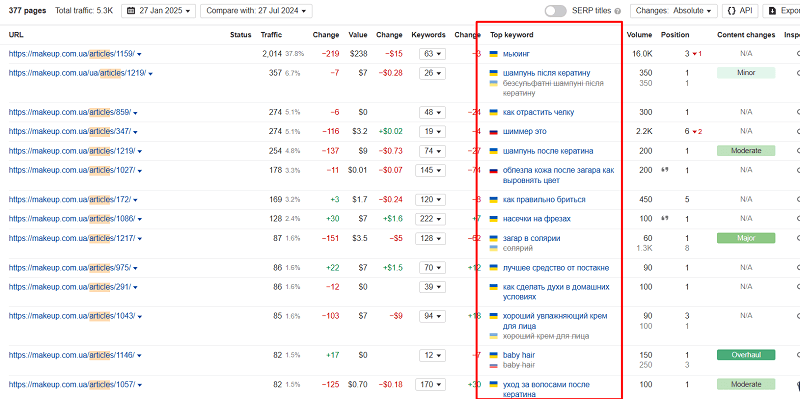Sort by the Content changes column header

[x=746, y=35]
